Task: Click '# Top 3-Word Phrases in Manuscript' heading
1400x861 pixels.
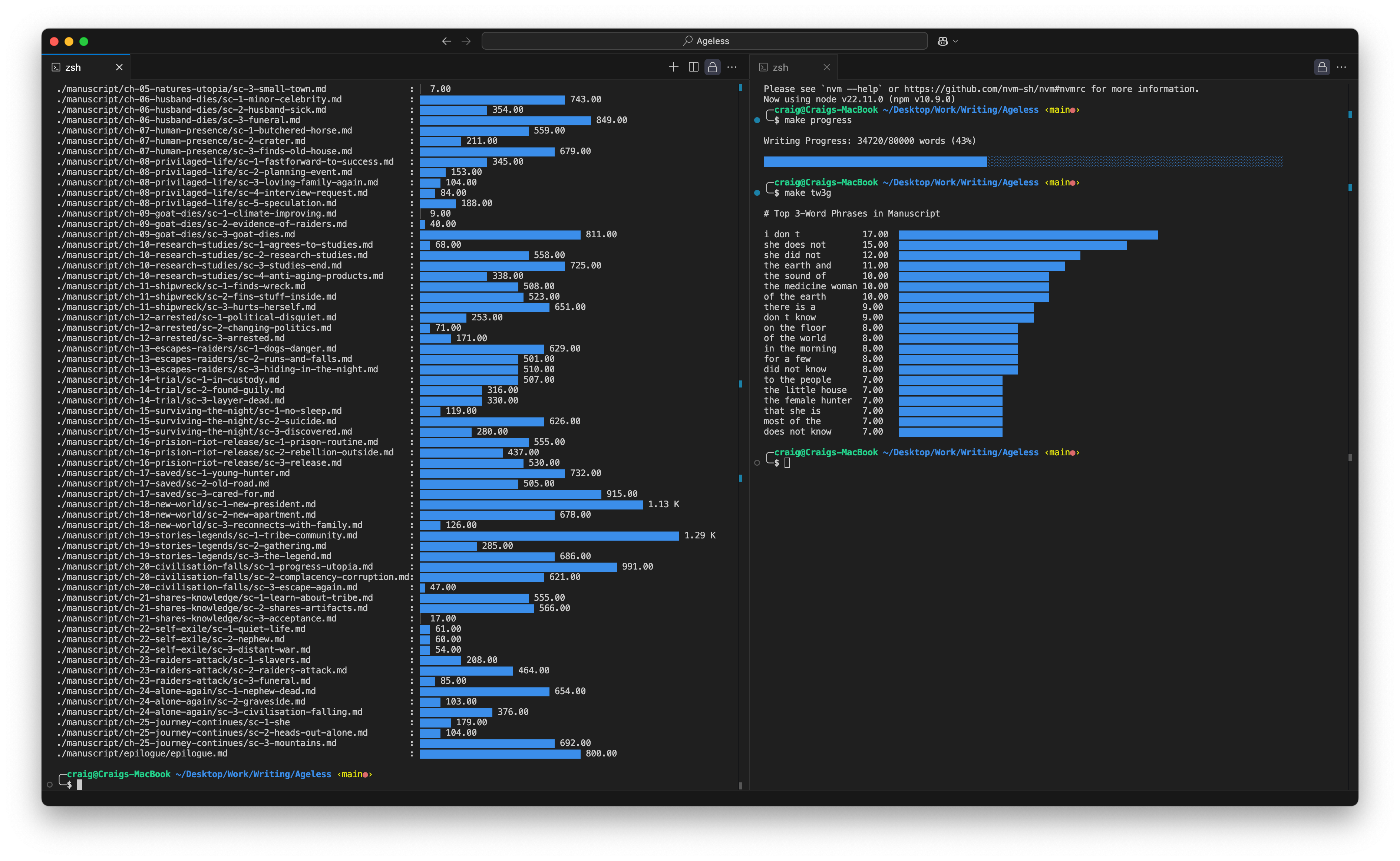Action: (x=852, y=214)
